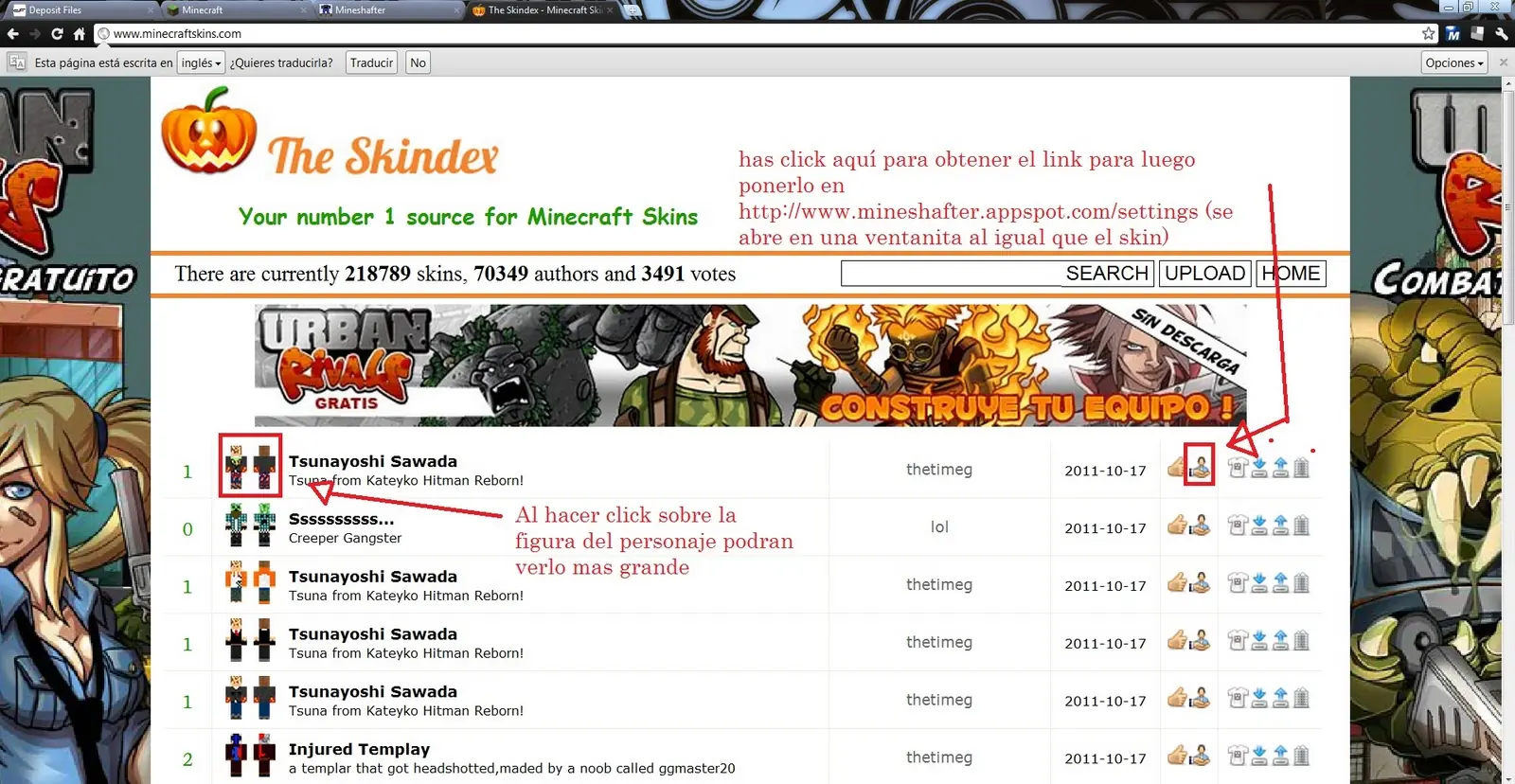Click the blue upload arrow for Injured Templay
This screenshot has height=784, width=1515.
point(1280,756)
